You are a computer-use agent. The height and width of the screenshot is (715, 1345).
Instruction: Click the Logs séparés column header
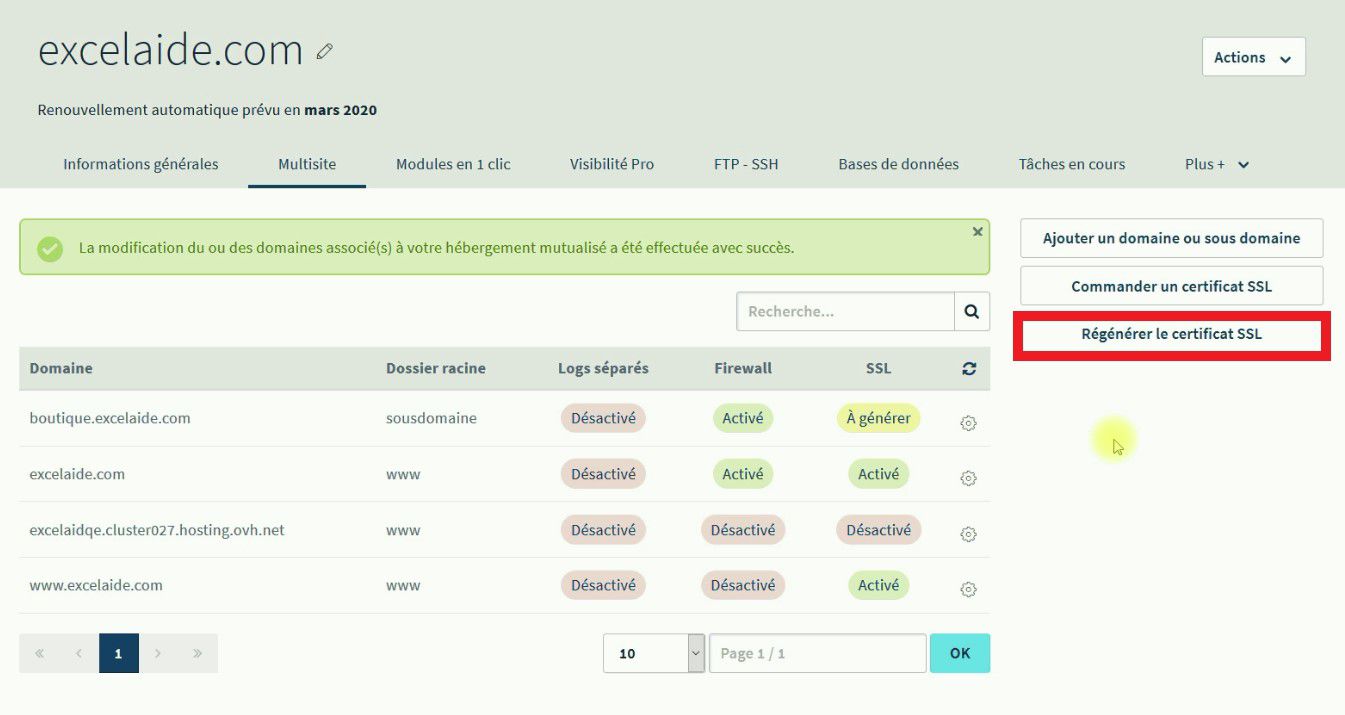[603, 368]
